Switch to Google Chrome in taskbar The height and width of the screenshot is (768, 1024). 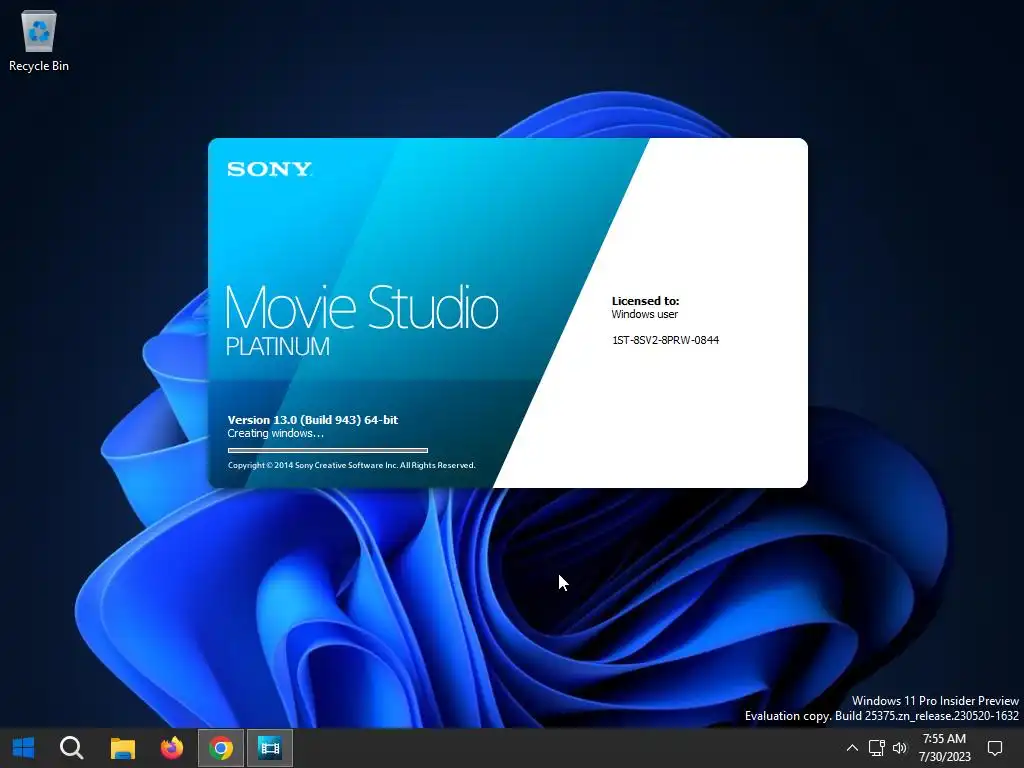click(221, 748)
